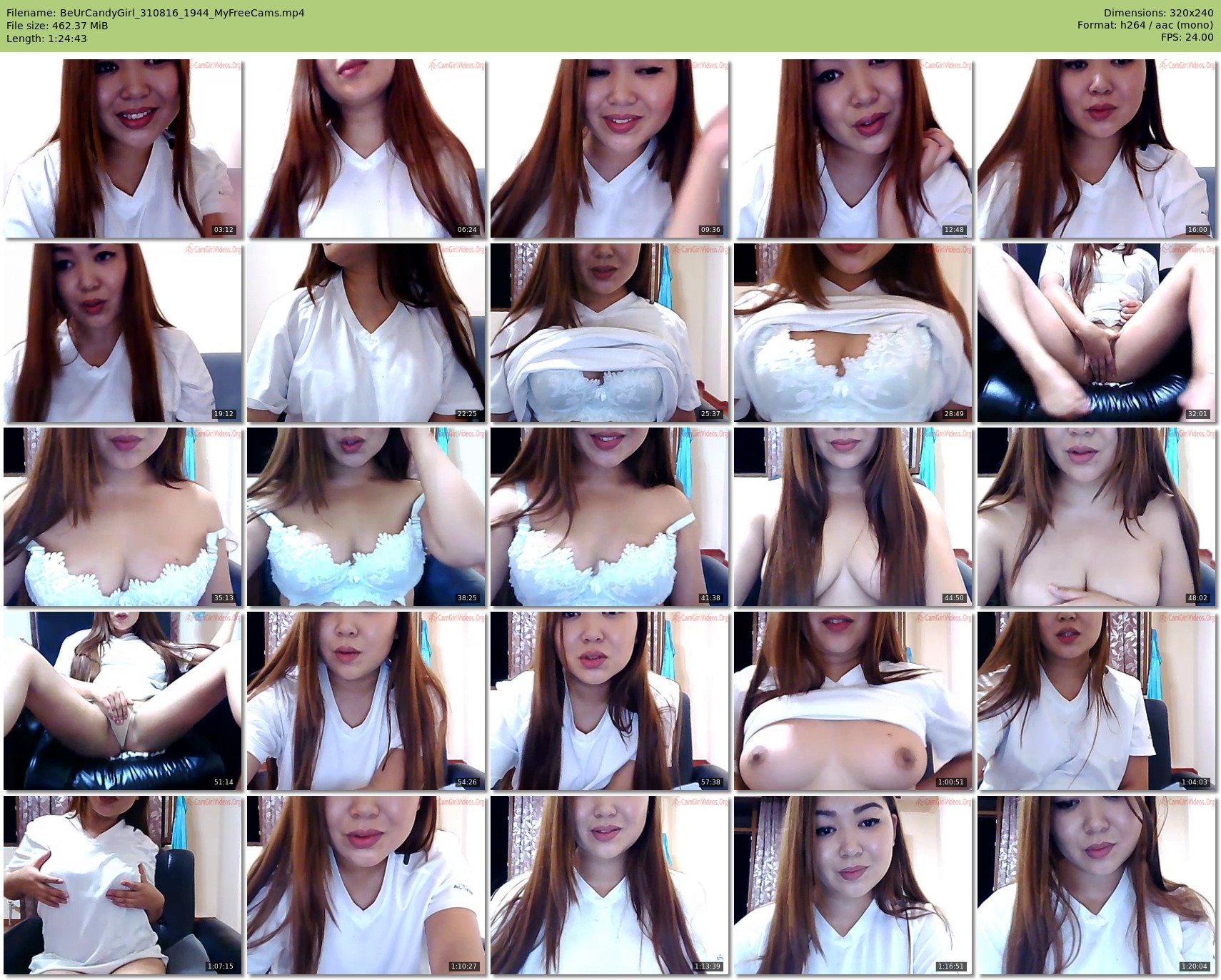Click the "Dimensions: 320x240" text
The height and width of the screenshot is (980, 1221).
pos(1158,13)
